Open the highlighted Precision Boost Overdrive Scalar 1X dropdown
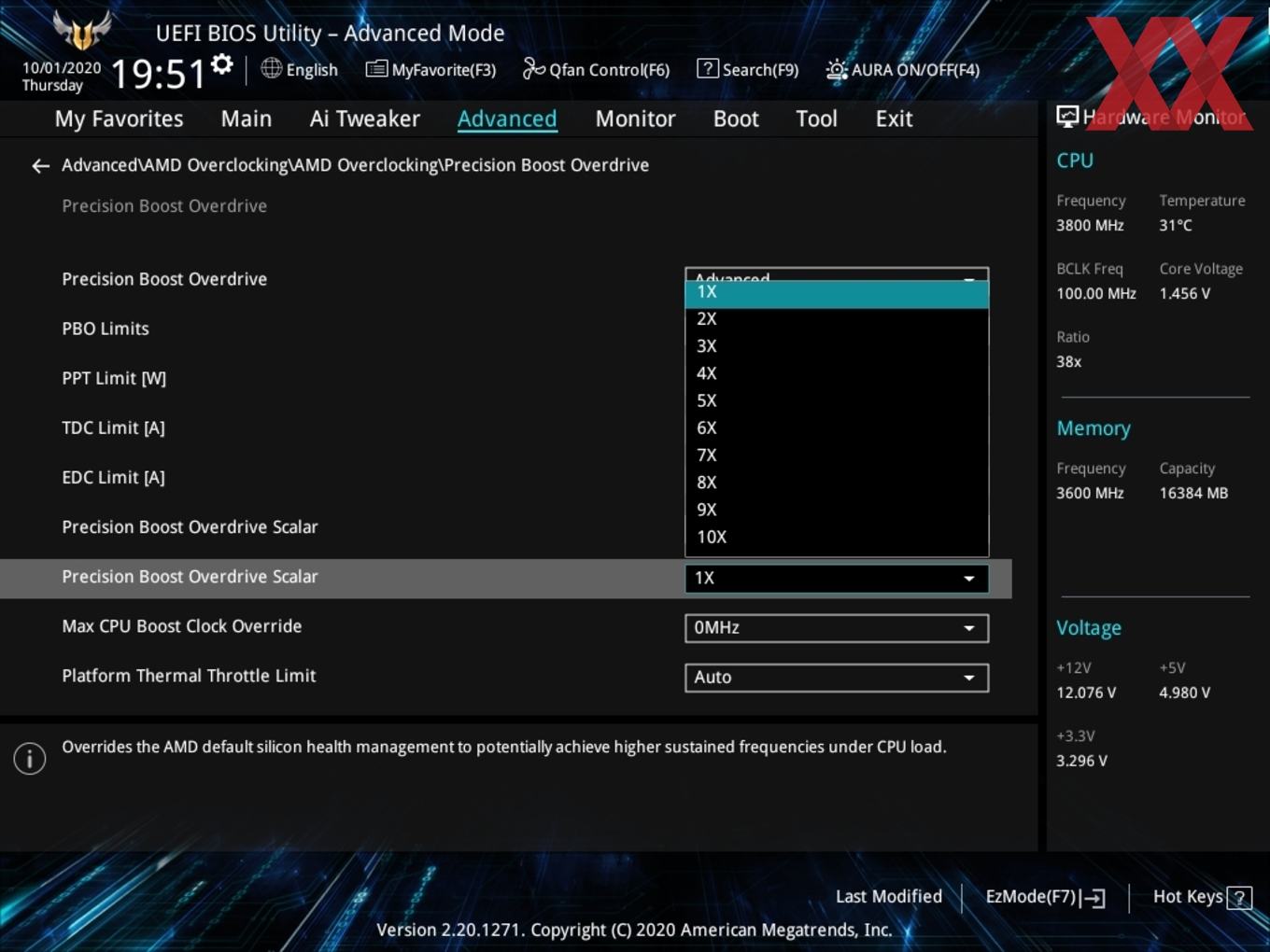Image resolution: width=1270 pixels, height=952 pixels. point(837,579)
